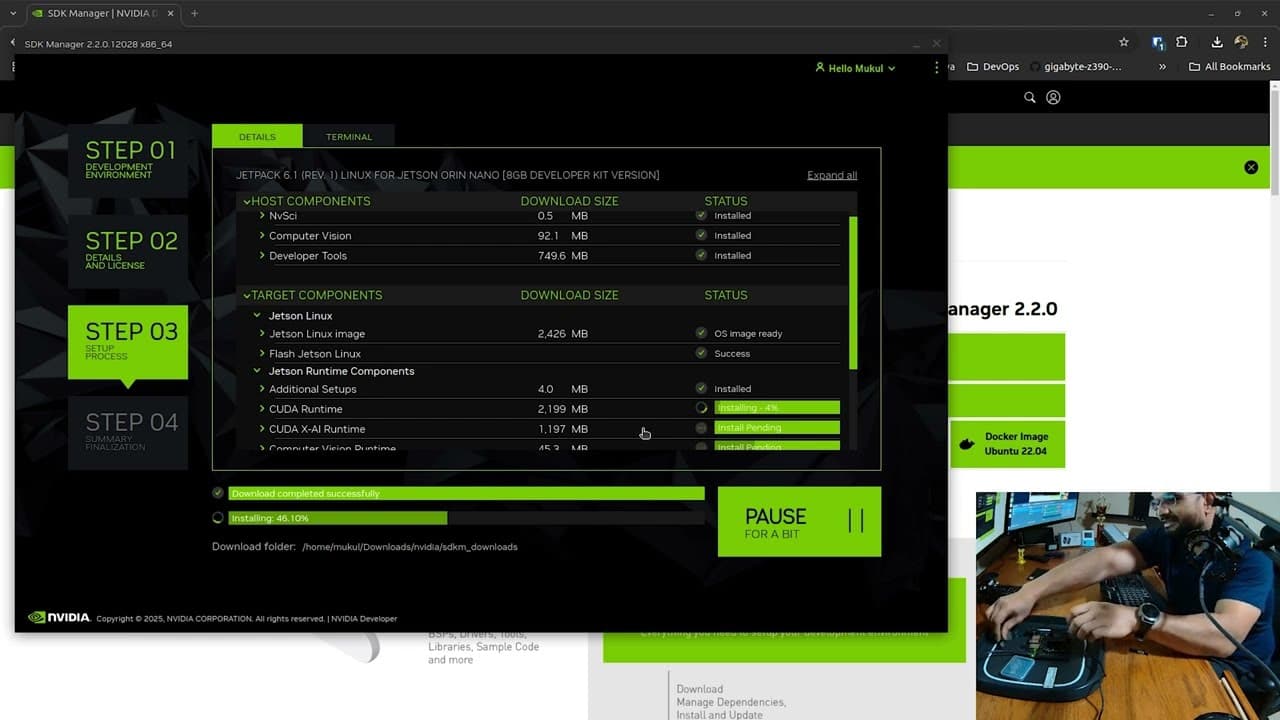Image resolution: width=1280 pixels, height=720 pixels.
Task: Click the PAUSE FOR A BIT button
Action: tap(799, 521)
